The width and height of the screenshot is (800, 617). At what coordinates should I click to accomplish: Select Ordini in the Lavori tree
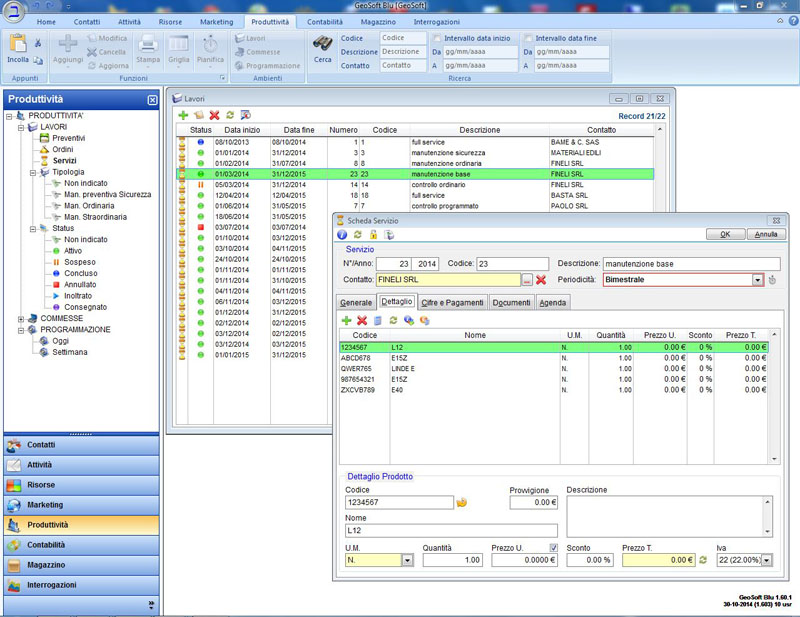click(62, 149)
